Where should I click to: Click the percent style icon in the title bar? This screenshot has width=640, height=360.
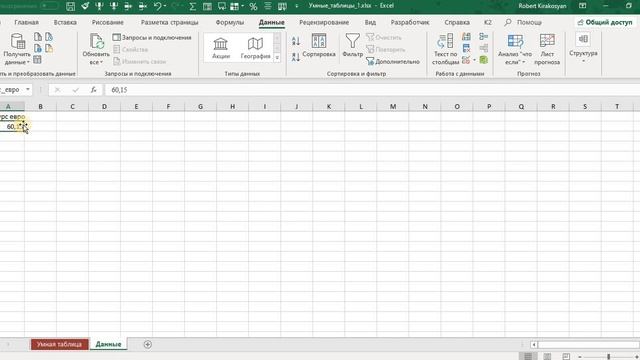253,6
